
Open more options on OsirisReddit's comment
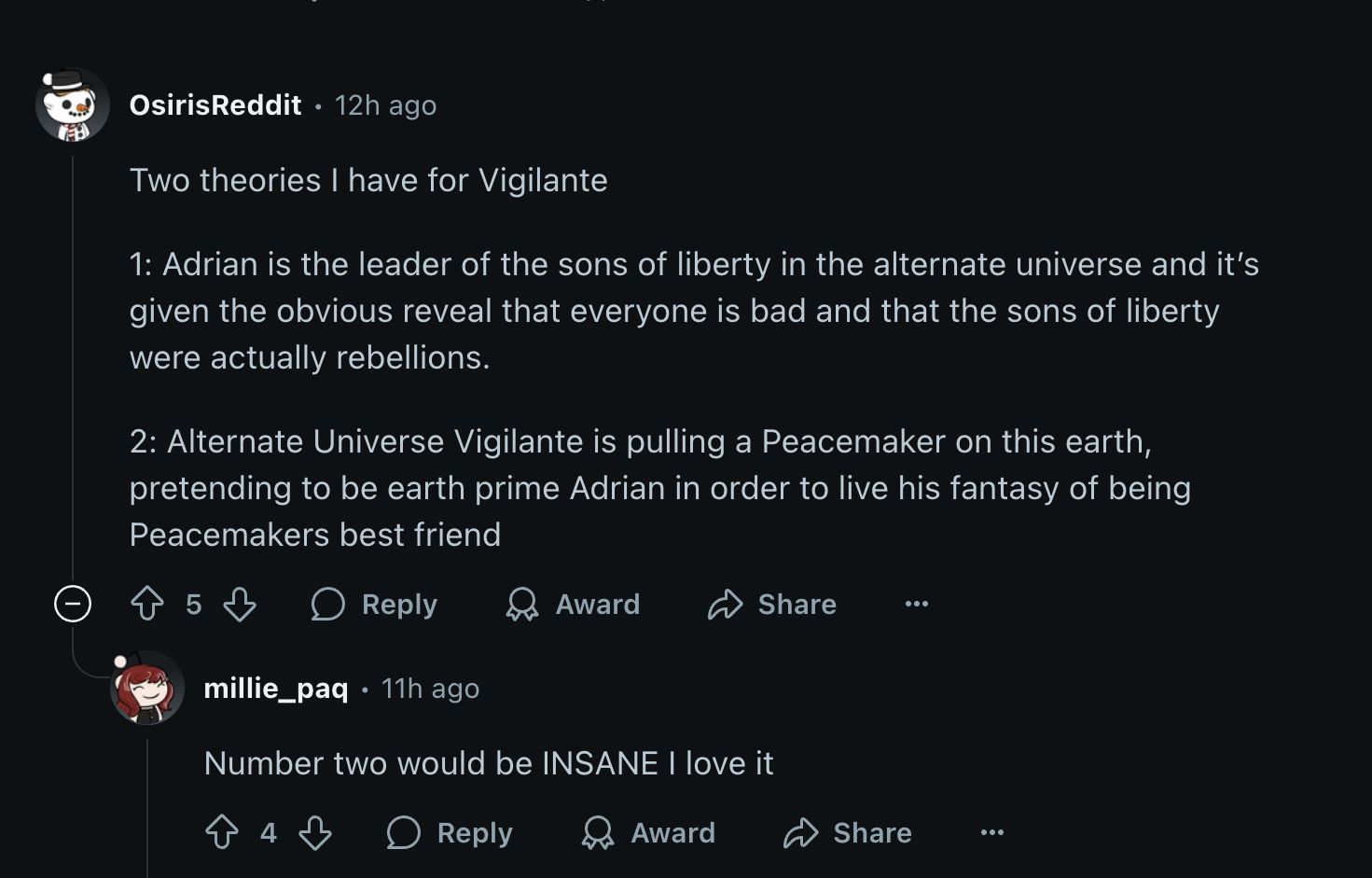click(x=917, y=604)
